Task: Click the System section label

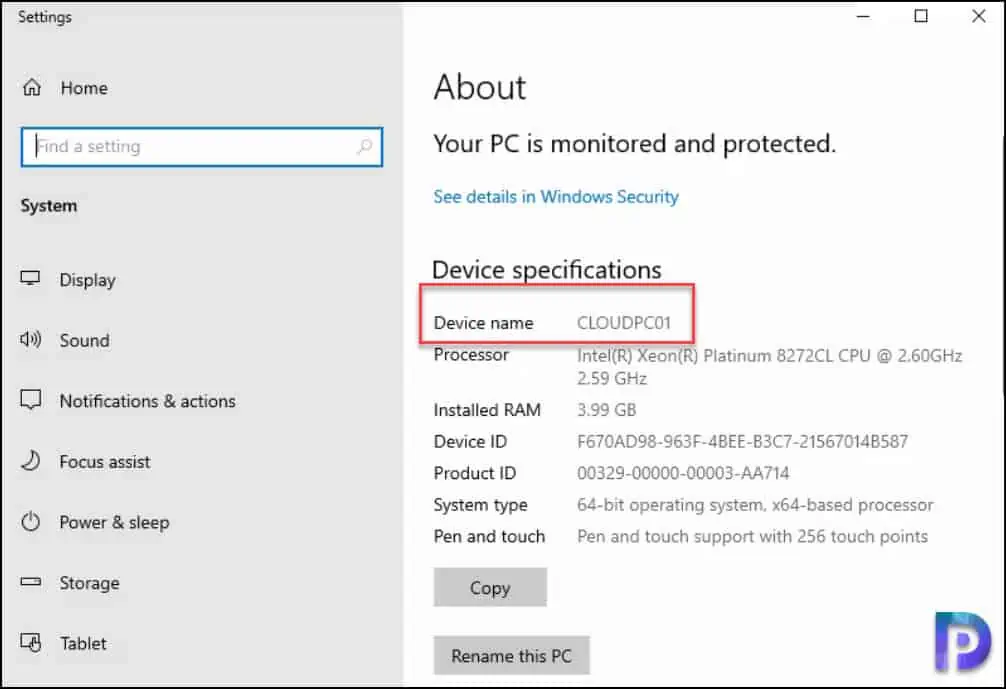Action: tap(49, 206)
